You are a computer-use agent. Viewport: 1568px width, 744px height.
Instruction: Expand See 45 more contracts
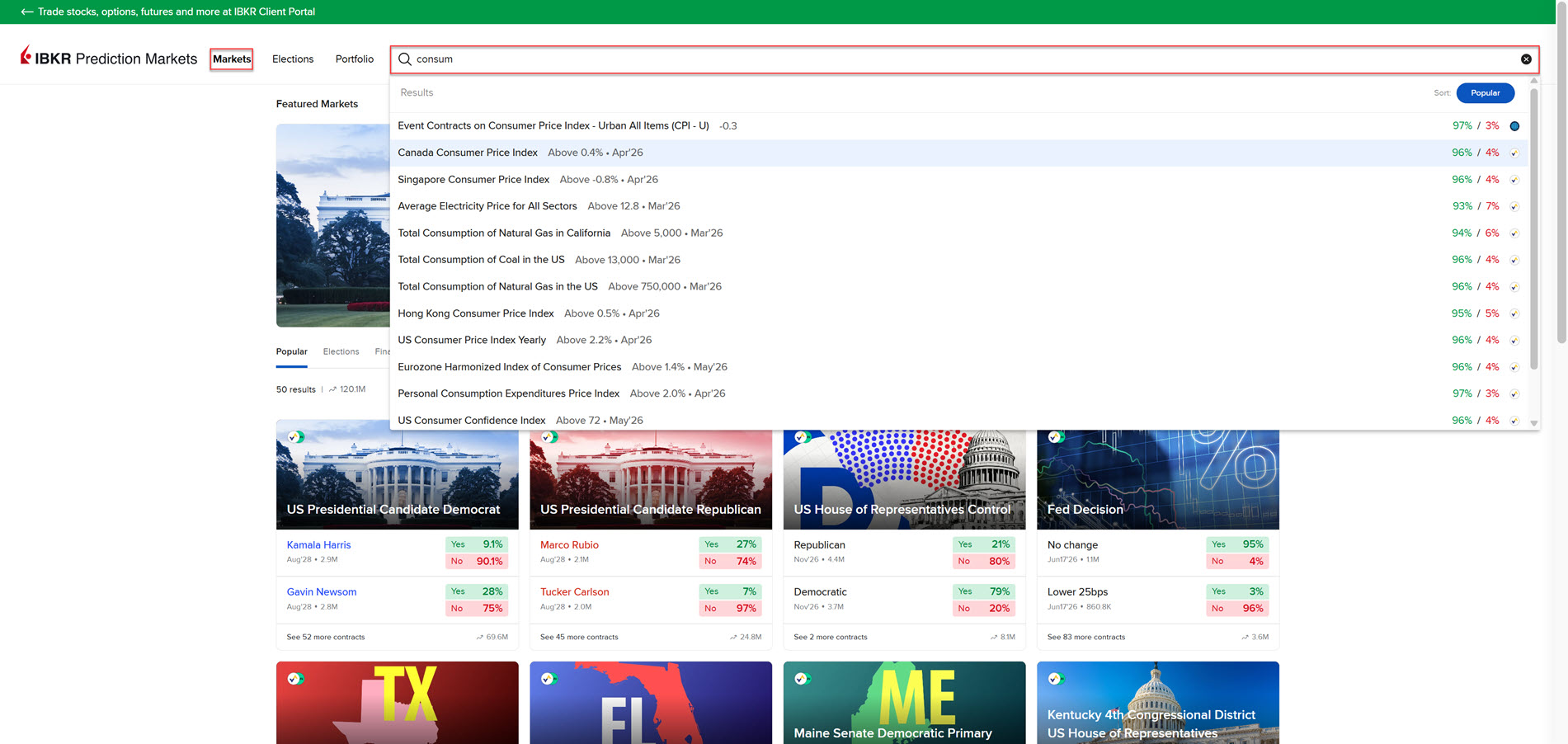tap(579, 637)
